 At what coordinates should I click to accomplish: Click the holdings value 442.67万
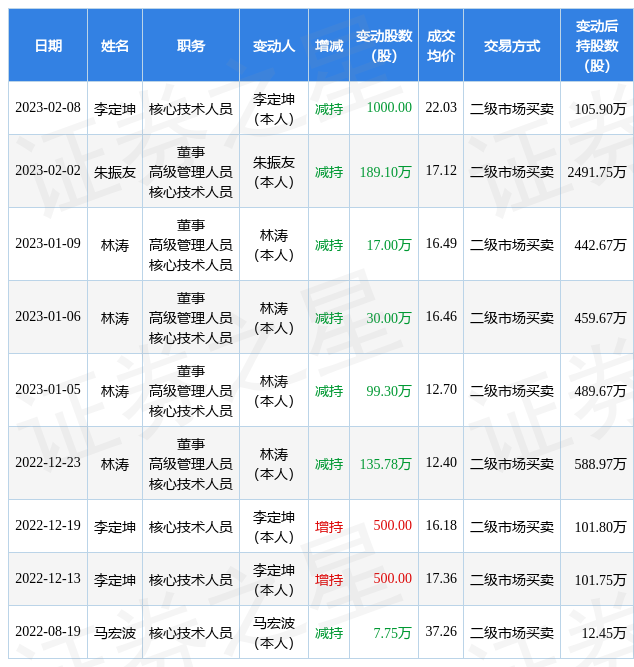coord(600,245)
